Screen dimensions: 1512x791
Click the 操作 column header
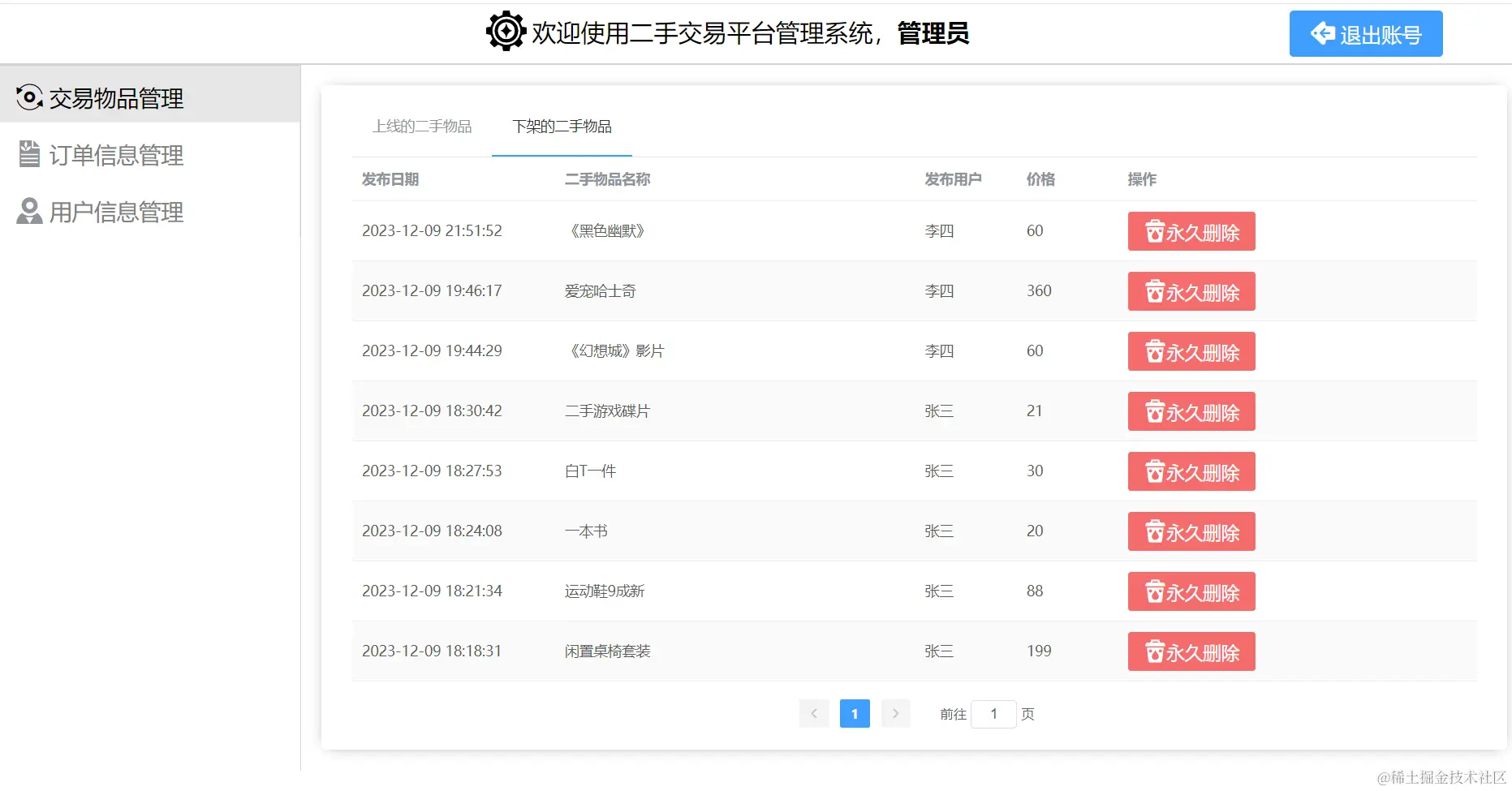(1143, 179)
